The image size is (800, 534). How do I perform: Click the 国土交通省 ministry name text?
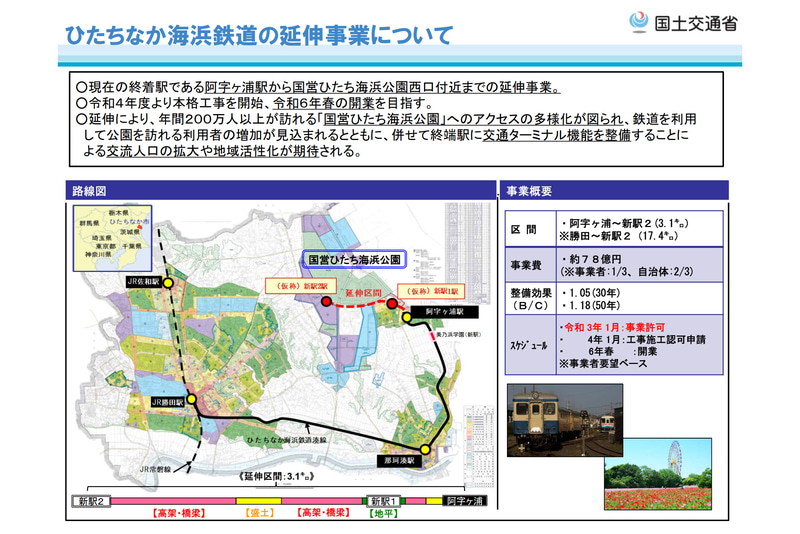[x=696, y=23]
